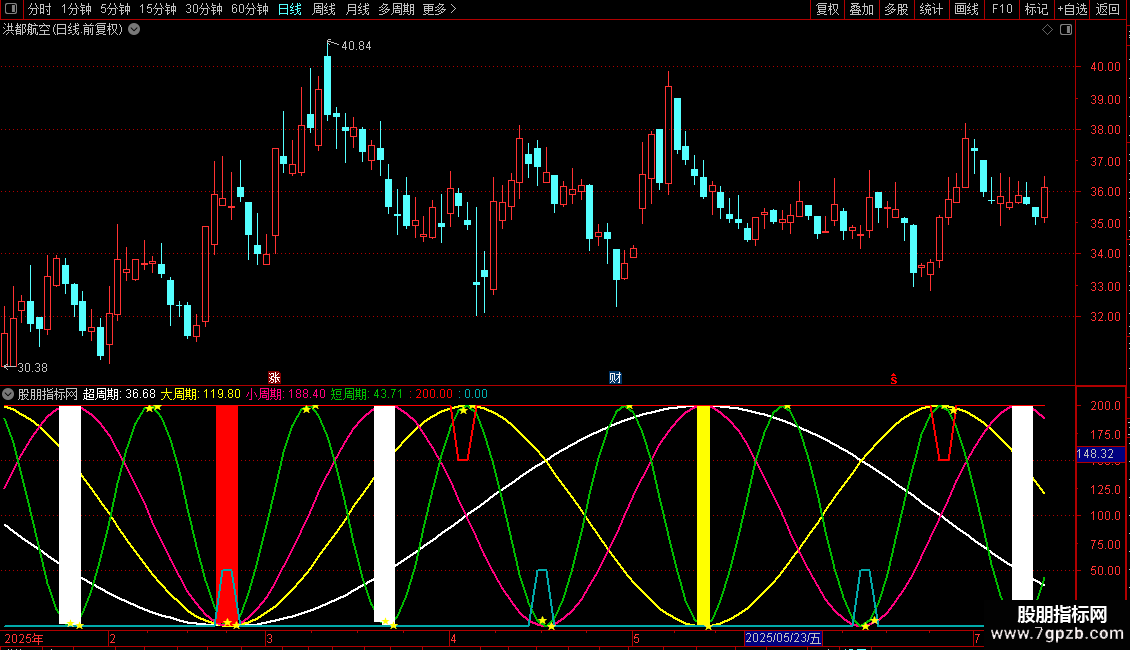Viewport: 1130px width, 650px height.
Task: Open the F10 company info
Action: tap(1001, 9)
